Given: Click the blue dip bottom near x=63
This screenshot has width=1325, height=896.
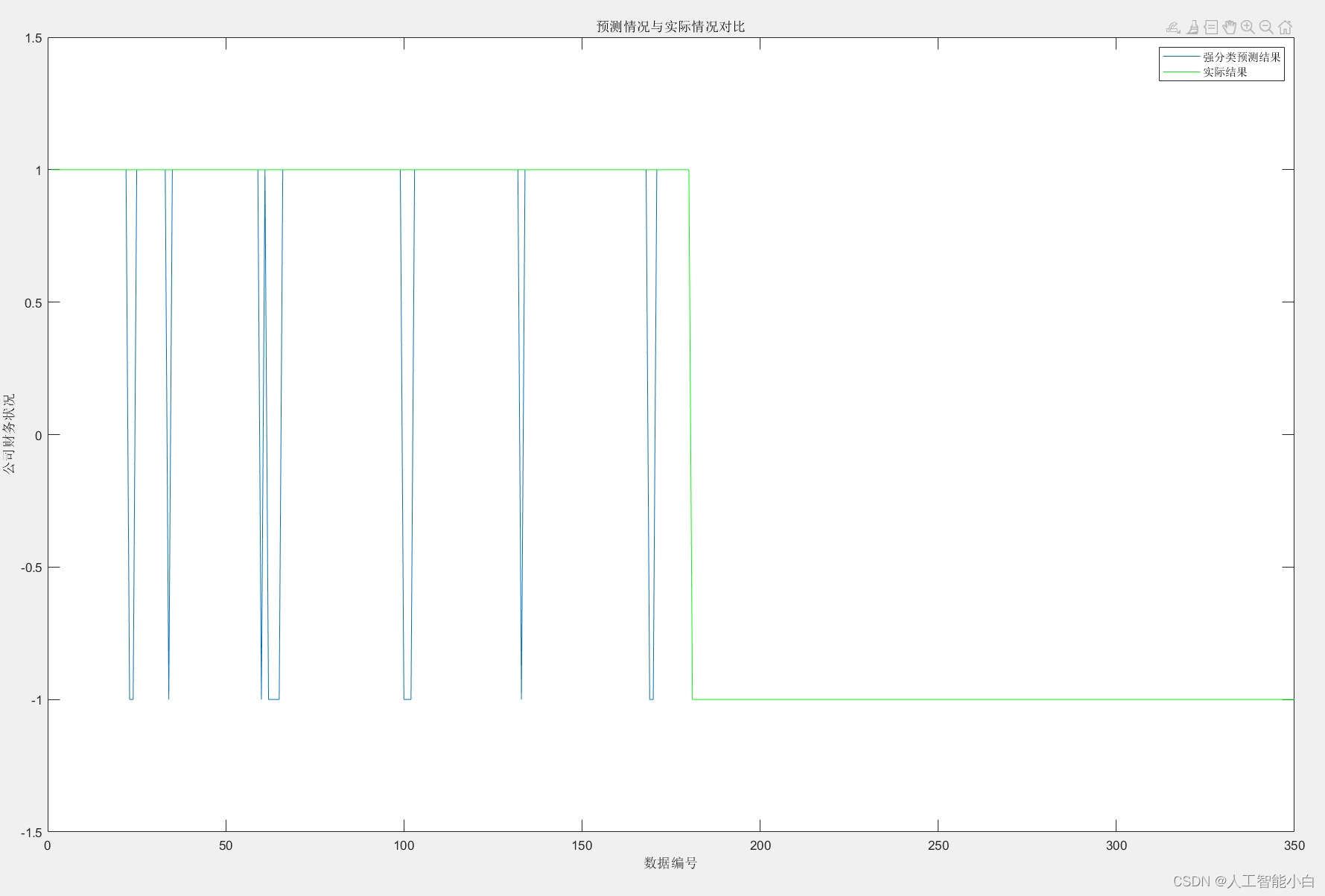Looking at the screenshot, I should 273,699.
